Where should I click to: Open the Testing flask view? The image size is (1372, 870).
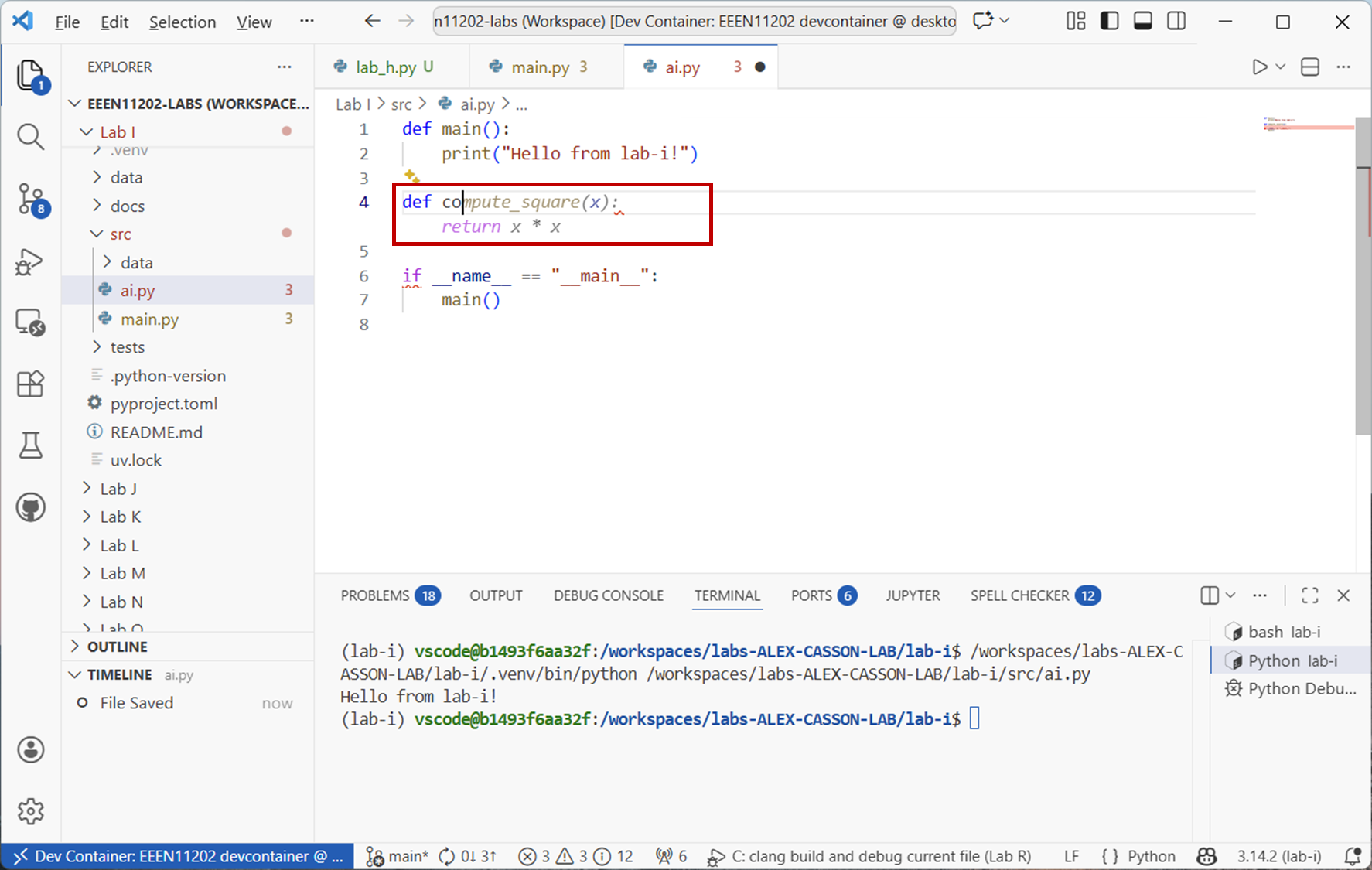[30, 445]
